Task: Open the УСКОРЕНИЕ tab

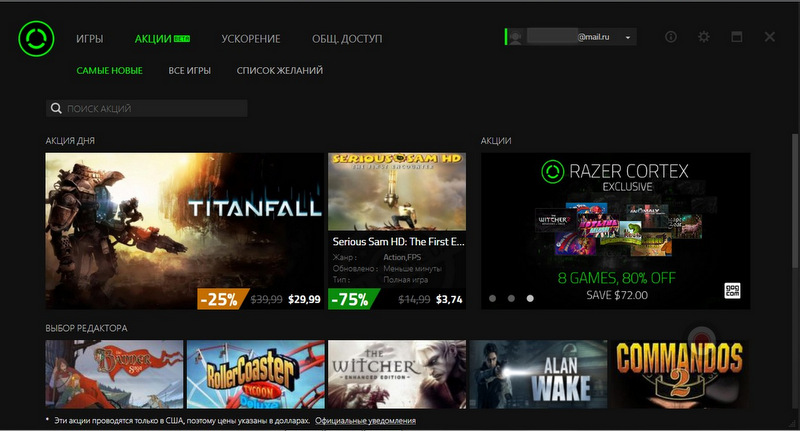Action: pyautogui.click(x=251, y=39)
